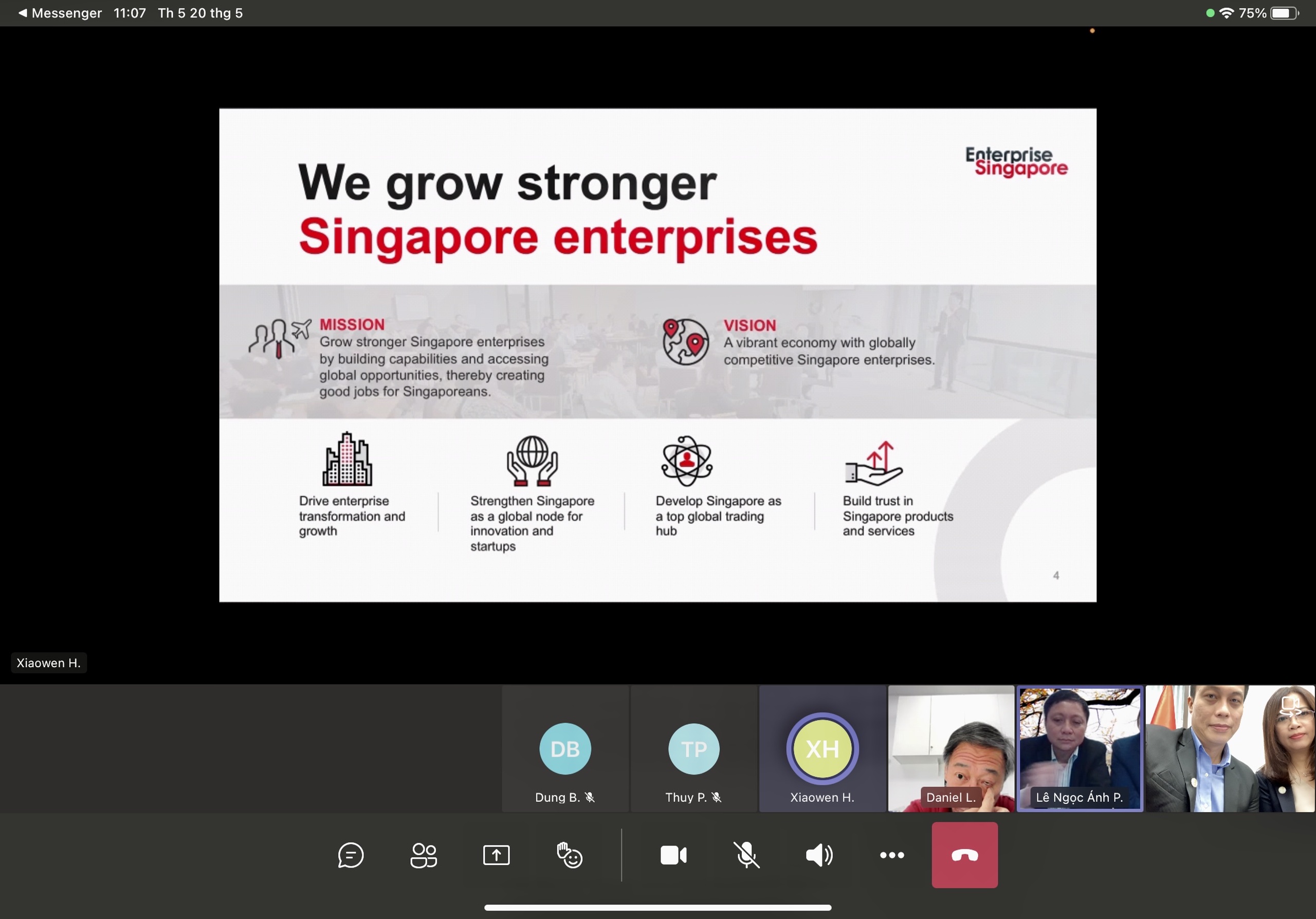Tap the Wi-Fi status icon
The image size is (1316, 919).
point(1226,13)
